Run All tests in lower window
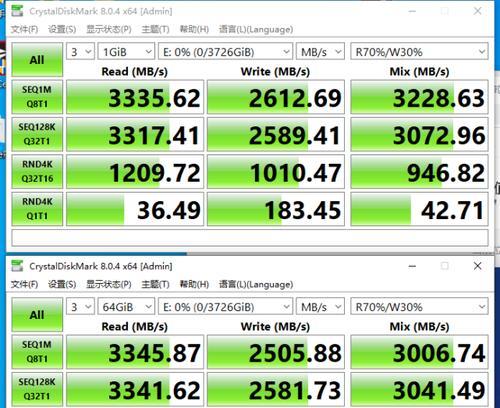The height and width of the screenshot is (408, 500). tap(37, 315)
